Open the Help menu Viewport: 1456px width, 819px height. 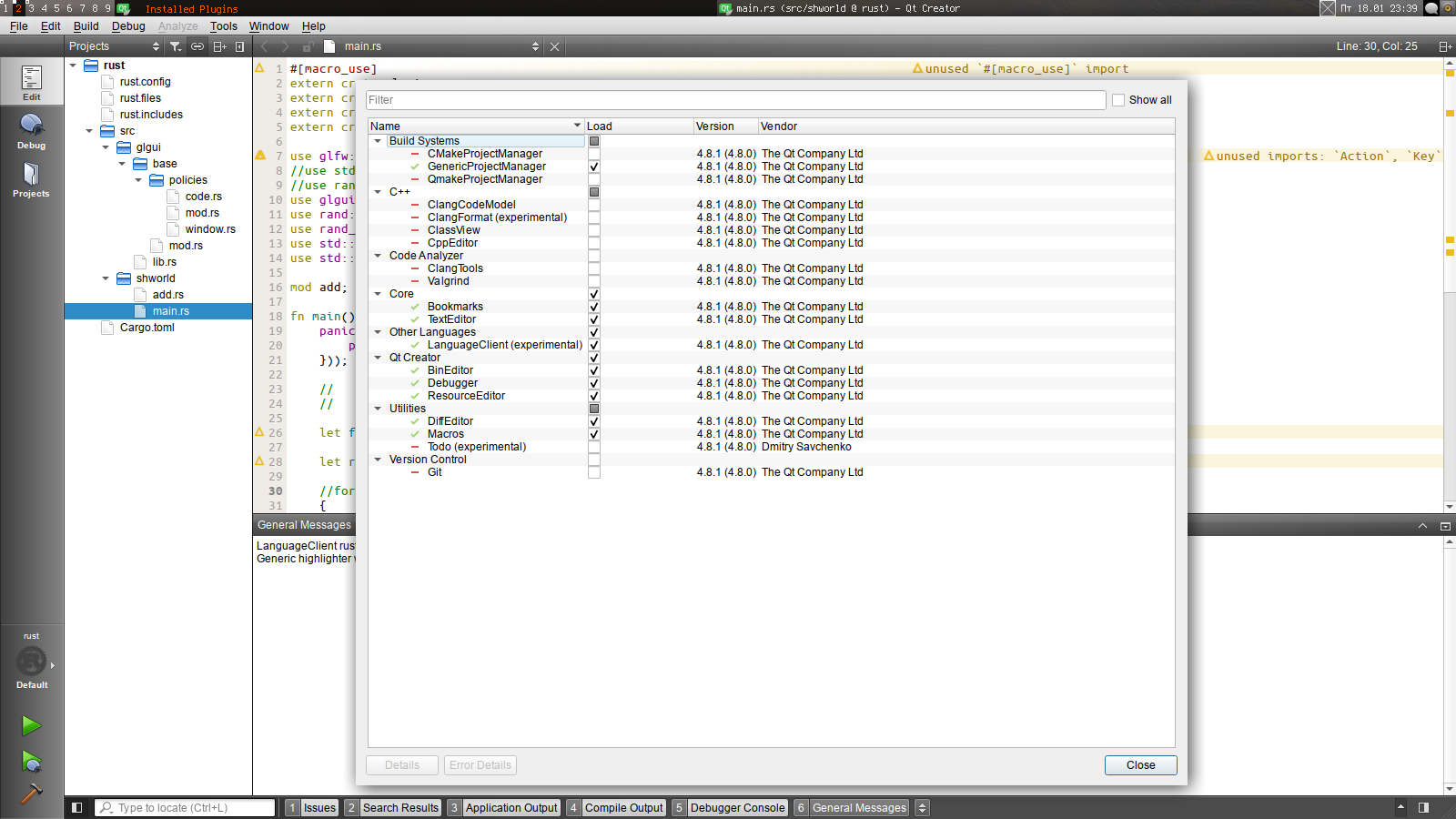(x=314, y=26)
